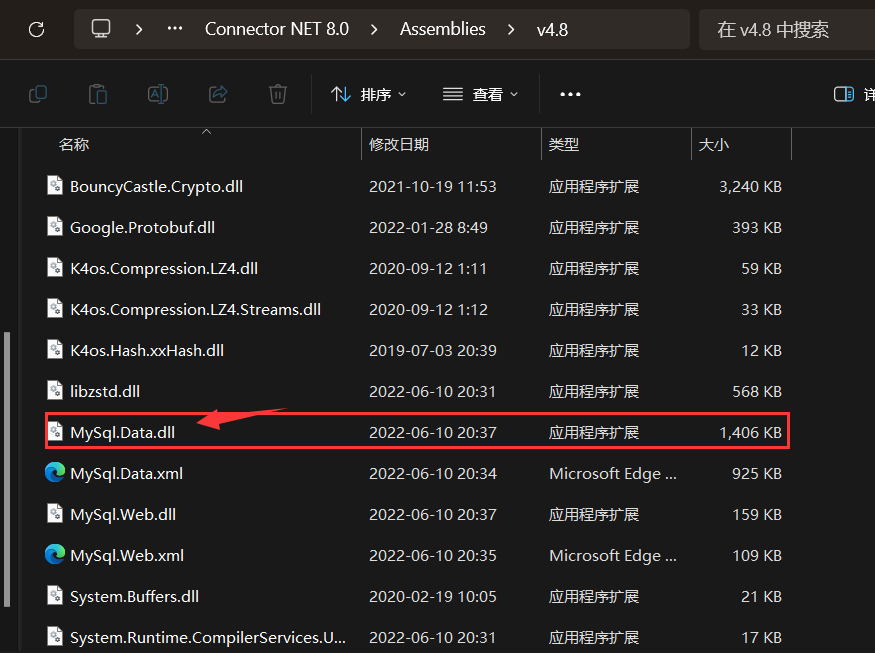
Task: Click the 109 KB size cell
Action: (757, 556)
